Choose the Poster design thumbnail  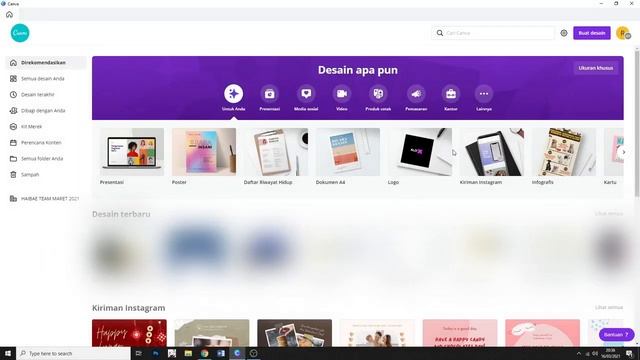(204, 152)
